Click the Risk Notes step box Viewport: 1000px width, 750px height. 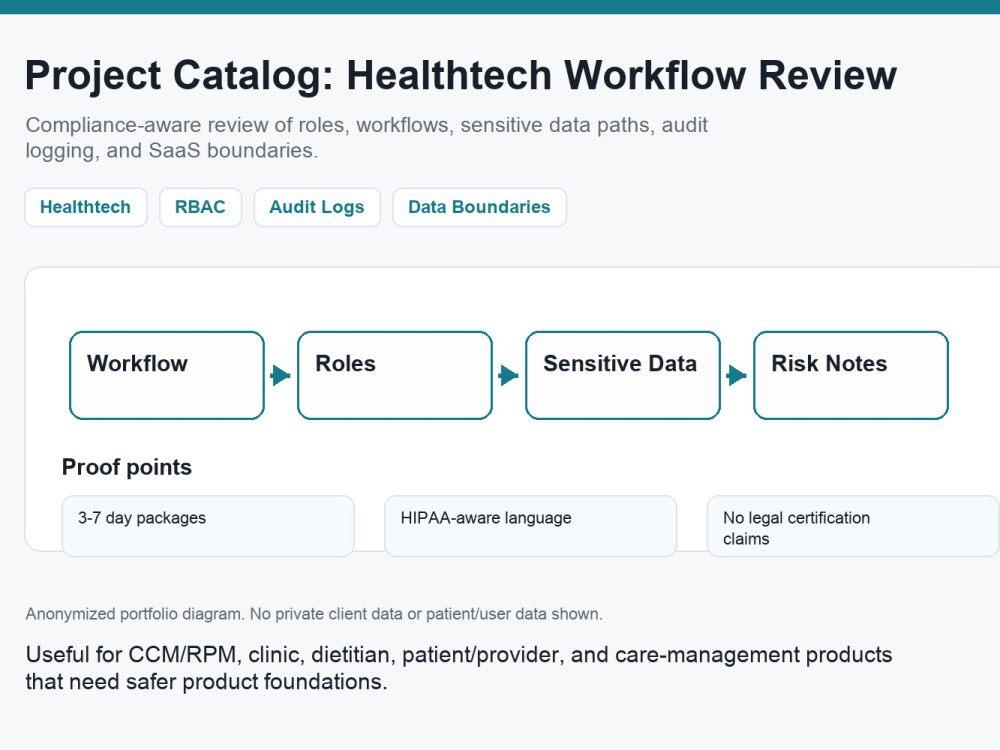(851, 375)
